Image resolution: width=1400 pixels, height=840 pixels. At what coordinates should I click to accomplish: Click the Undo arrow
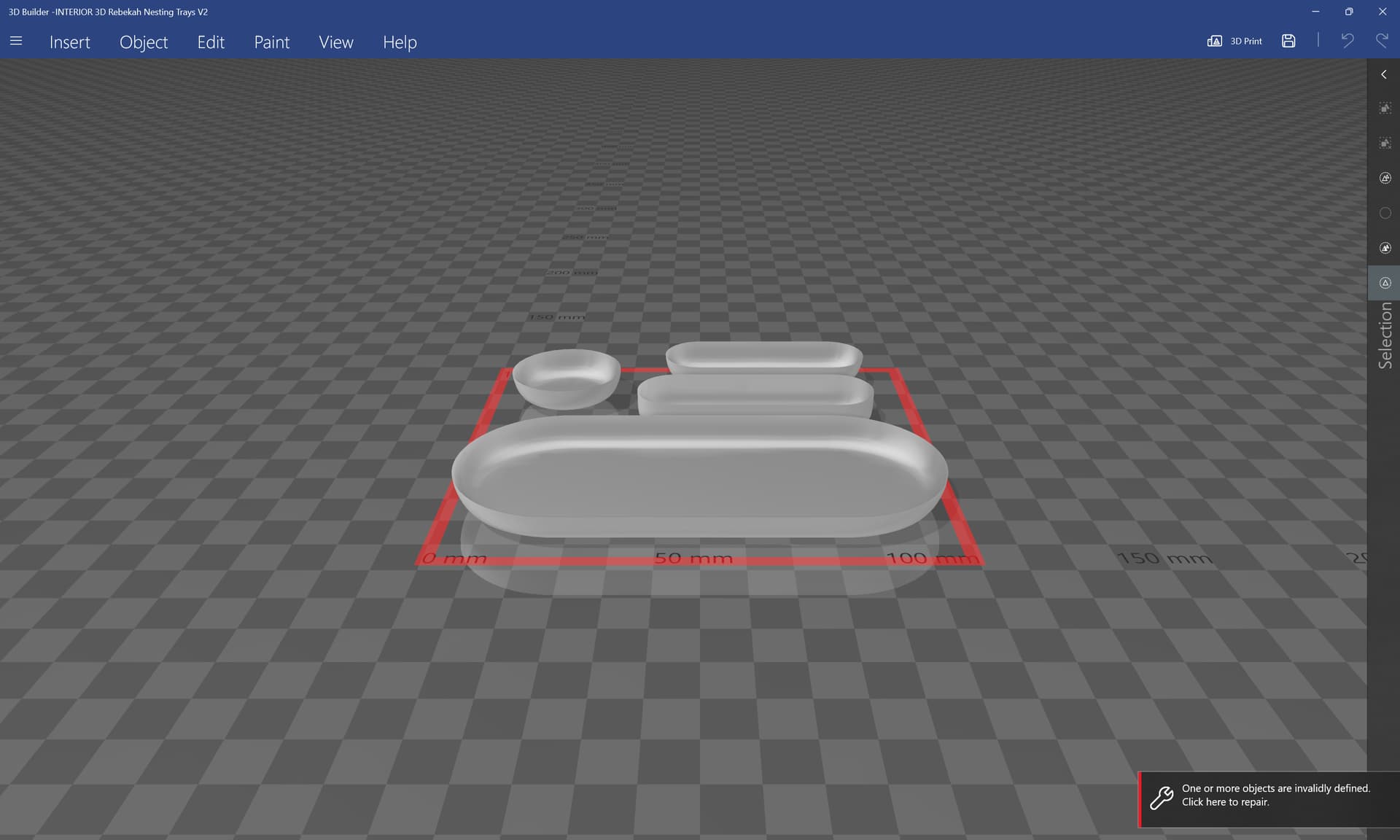coord(1347,41)
